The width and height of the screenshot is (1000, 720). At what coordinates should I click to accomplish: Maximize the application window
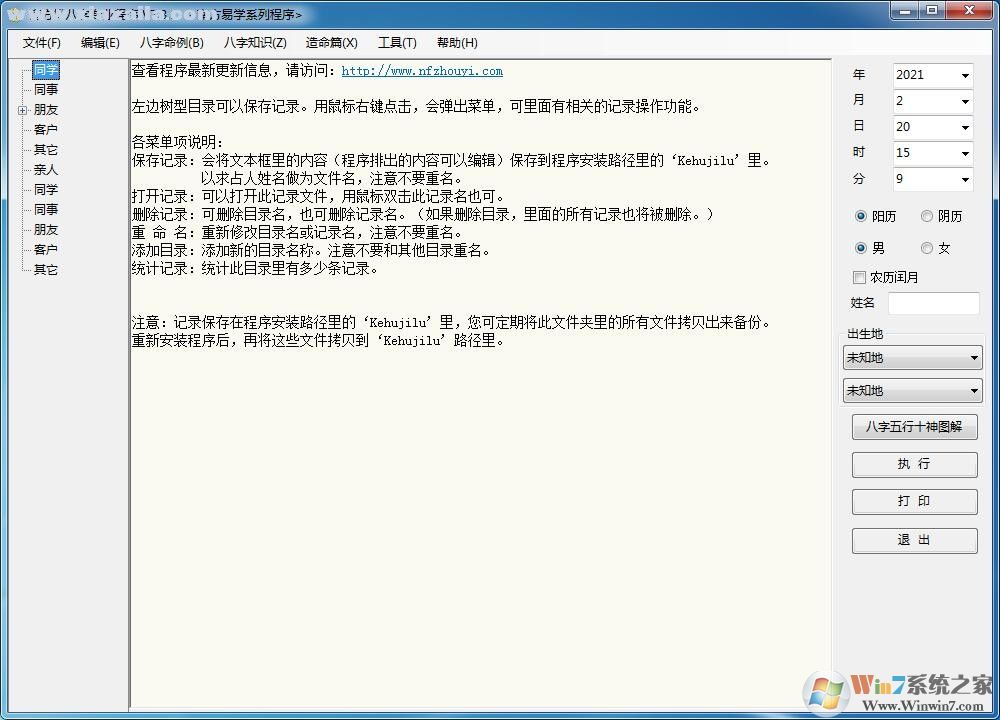[x=932, y=10]
